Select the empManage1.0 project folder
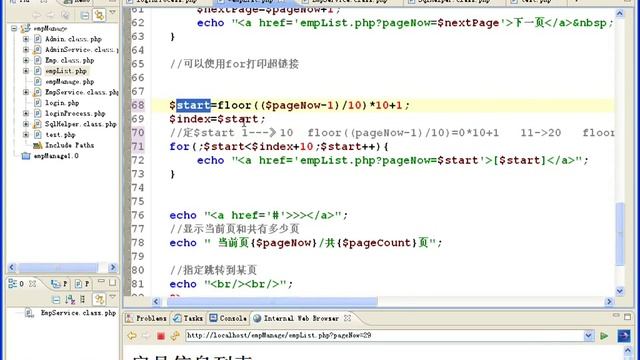The width and height of the screenshot is (640, 360). [56, 156]
